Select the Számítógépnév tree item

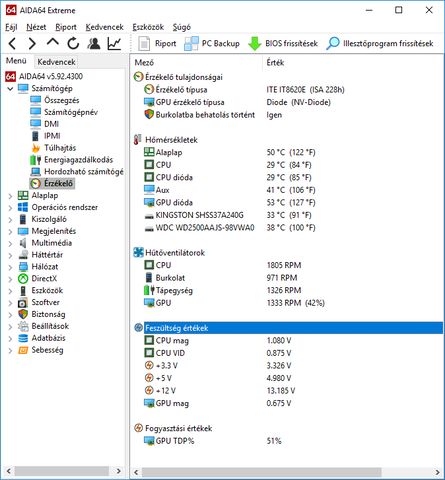coord(64,112)
